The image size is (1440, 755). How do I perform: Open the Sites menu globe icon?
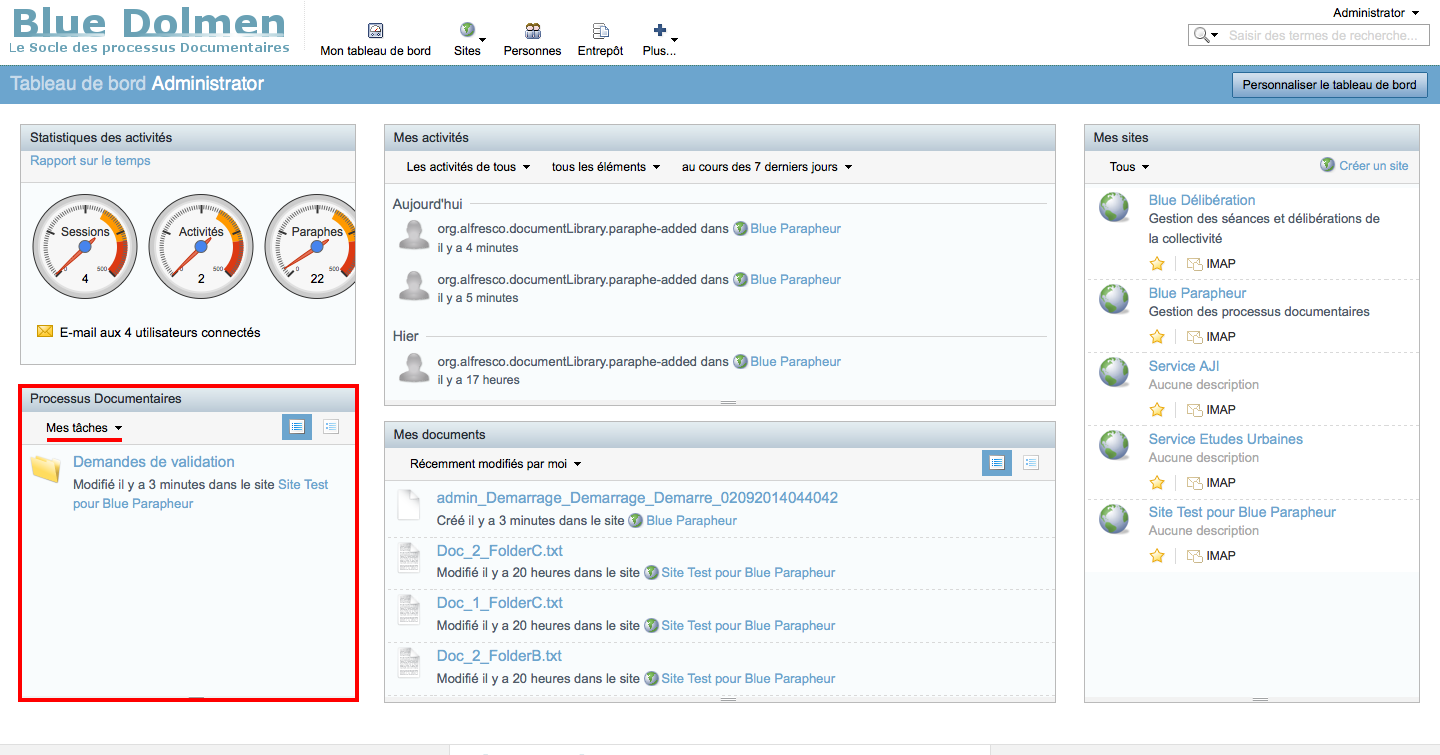click(467, 31)
